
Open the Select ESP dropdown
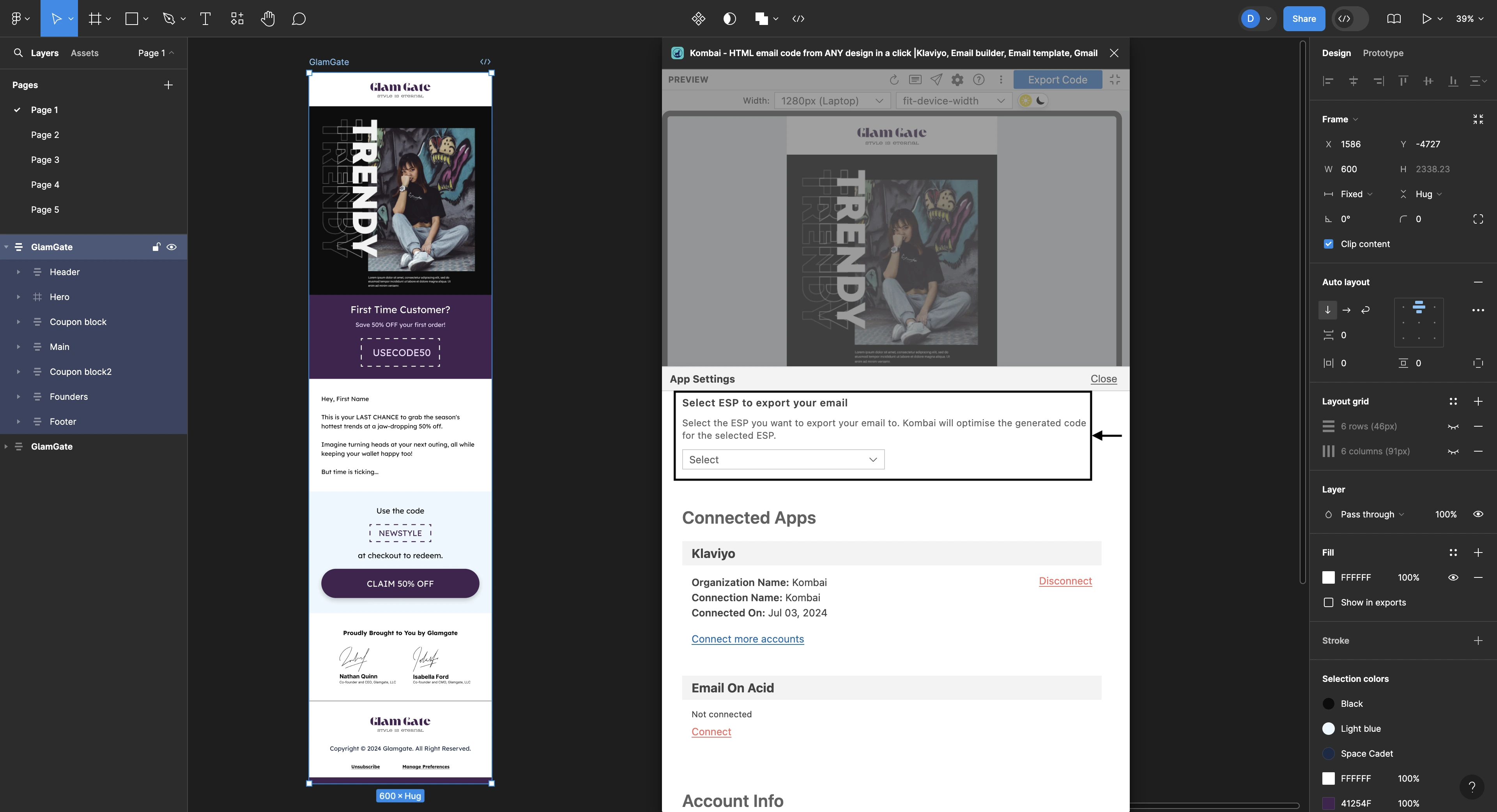tap(783, 459)
